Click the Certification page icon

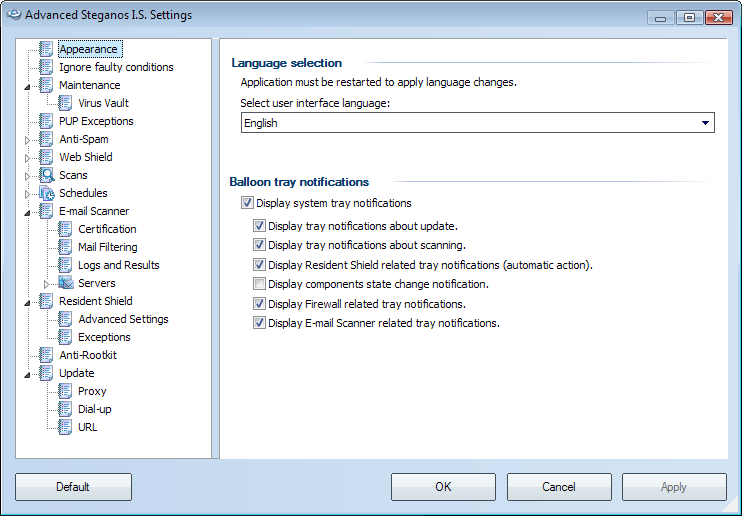point(65,229)
